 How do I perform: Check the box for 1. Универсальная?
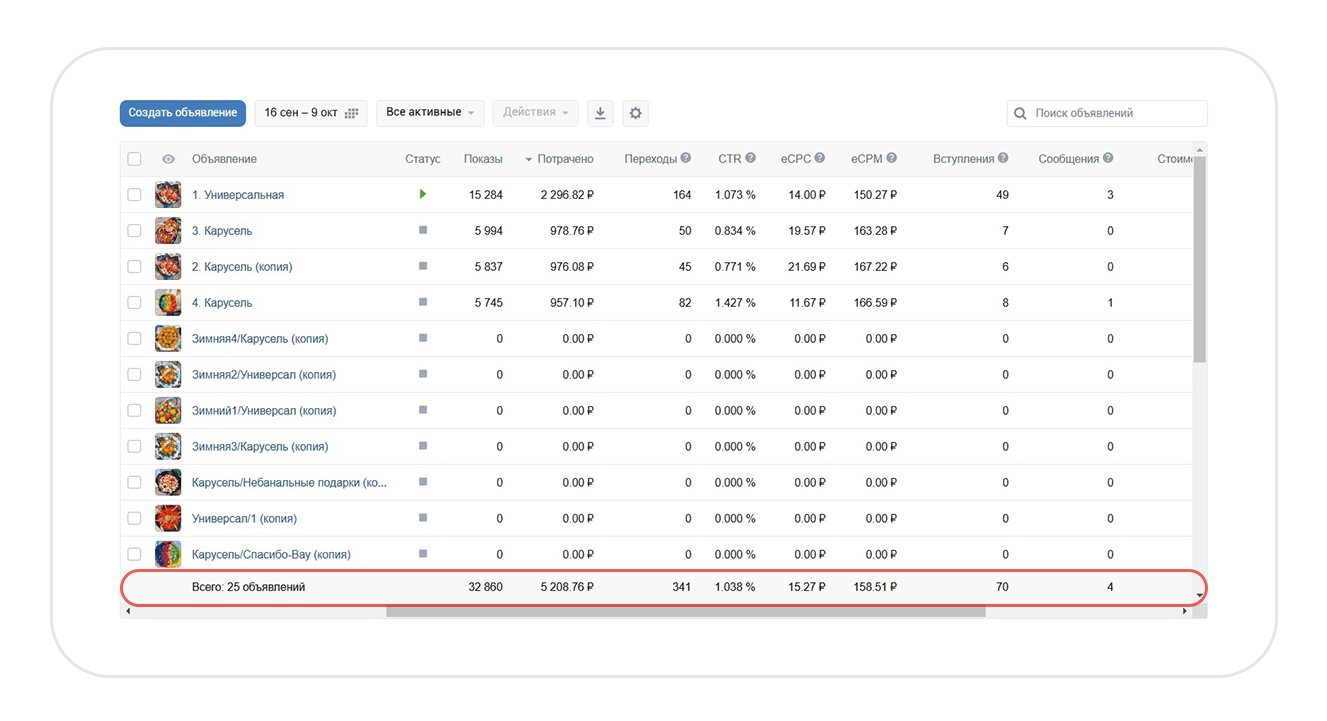[135, 195]
